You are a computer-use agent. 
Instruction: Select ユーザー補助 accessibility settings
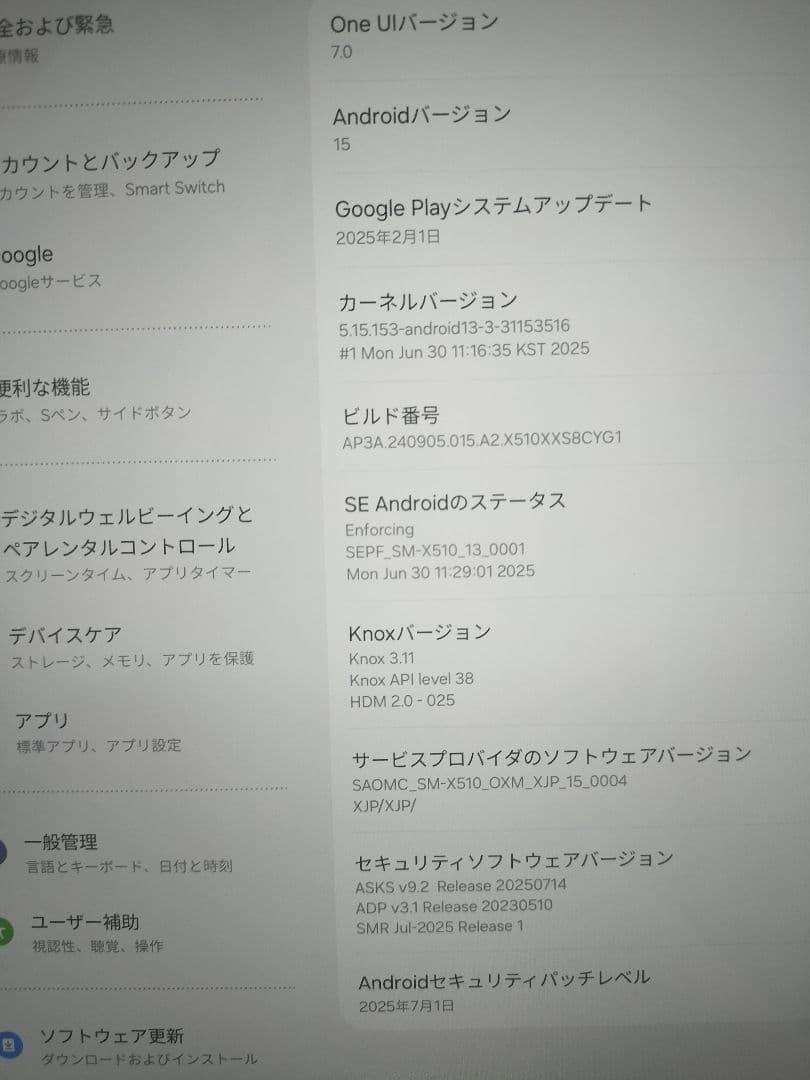pyautogui.click(x=85, y=931)
